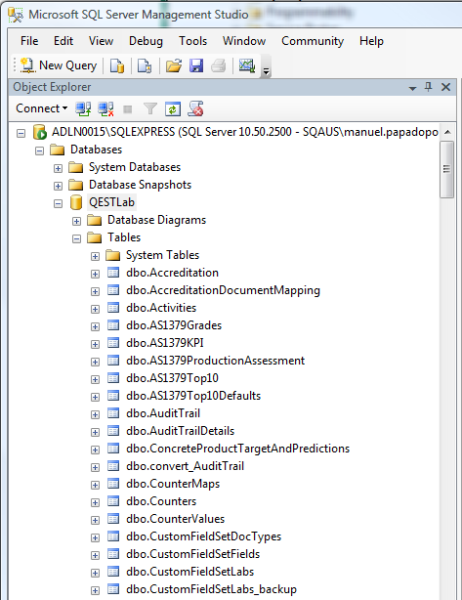The height and width of the screenshot is (600, 462).
Task: Click the Save floppy disk icon
Action: pos(196,66)
